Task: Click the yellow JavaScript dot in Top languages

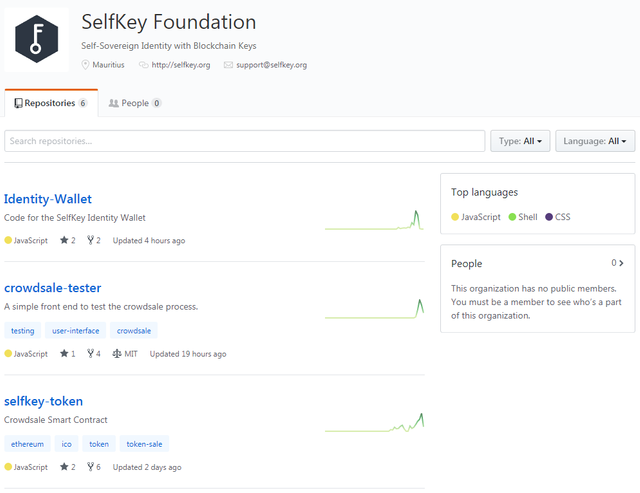Action: click(x=455, y=217)
